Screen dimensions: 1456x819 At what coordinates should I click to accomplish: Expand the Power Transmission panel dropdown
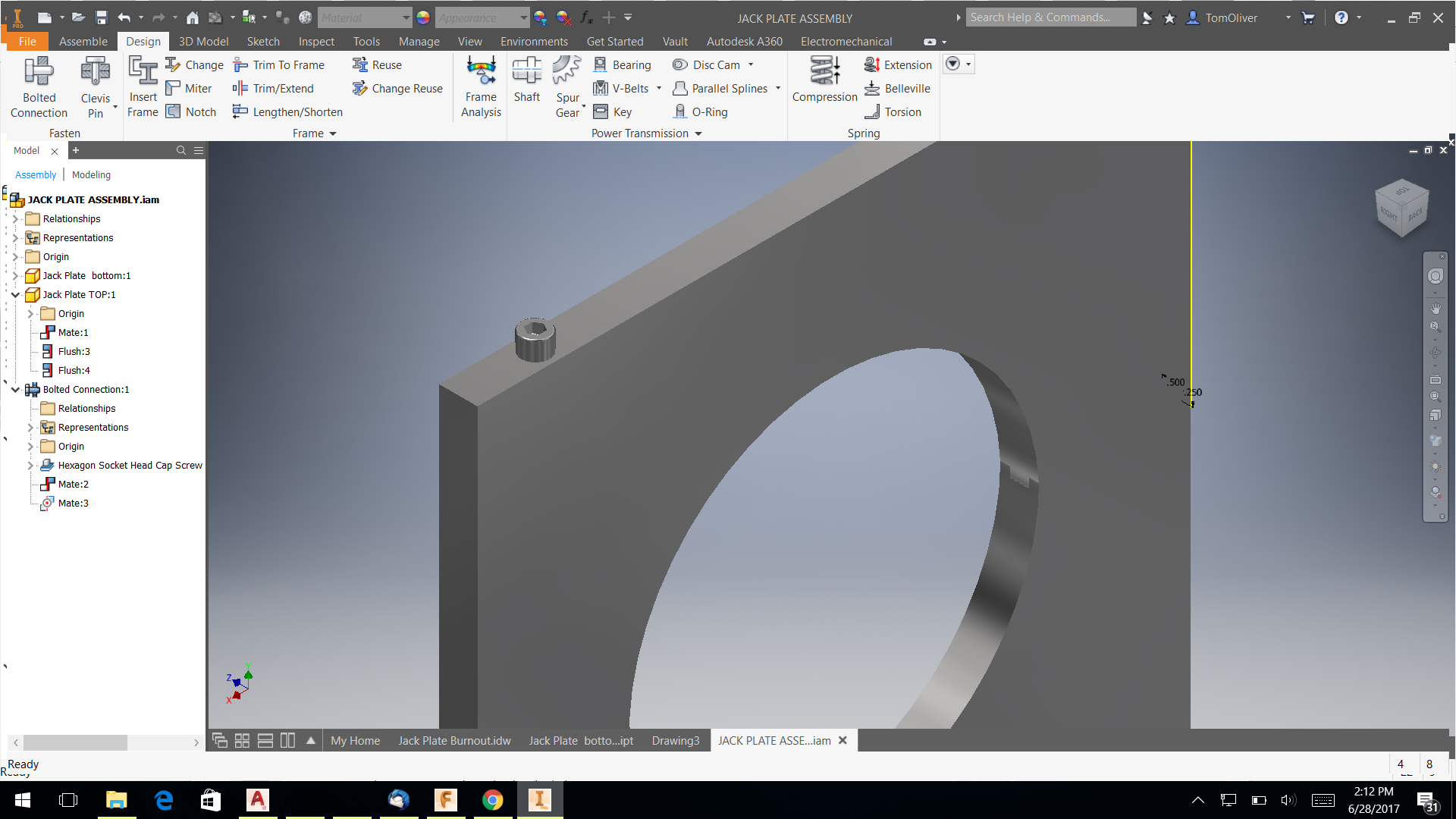point(698,133)
